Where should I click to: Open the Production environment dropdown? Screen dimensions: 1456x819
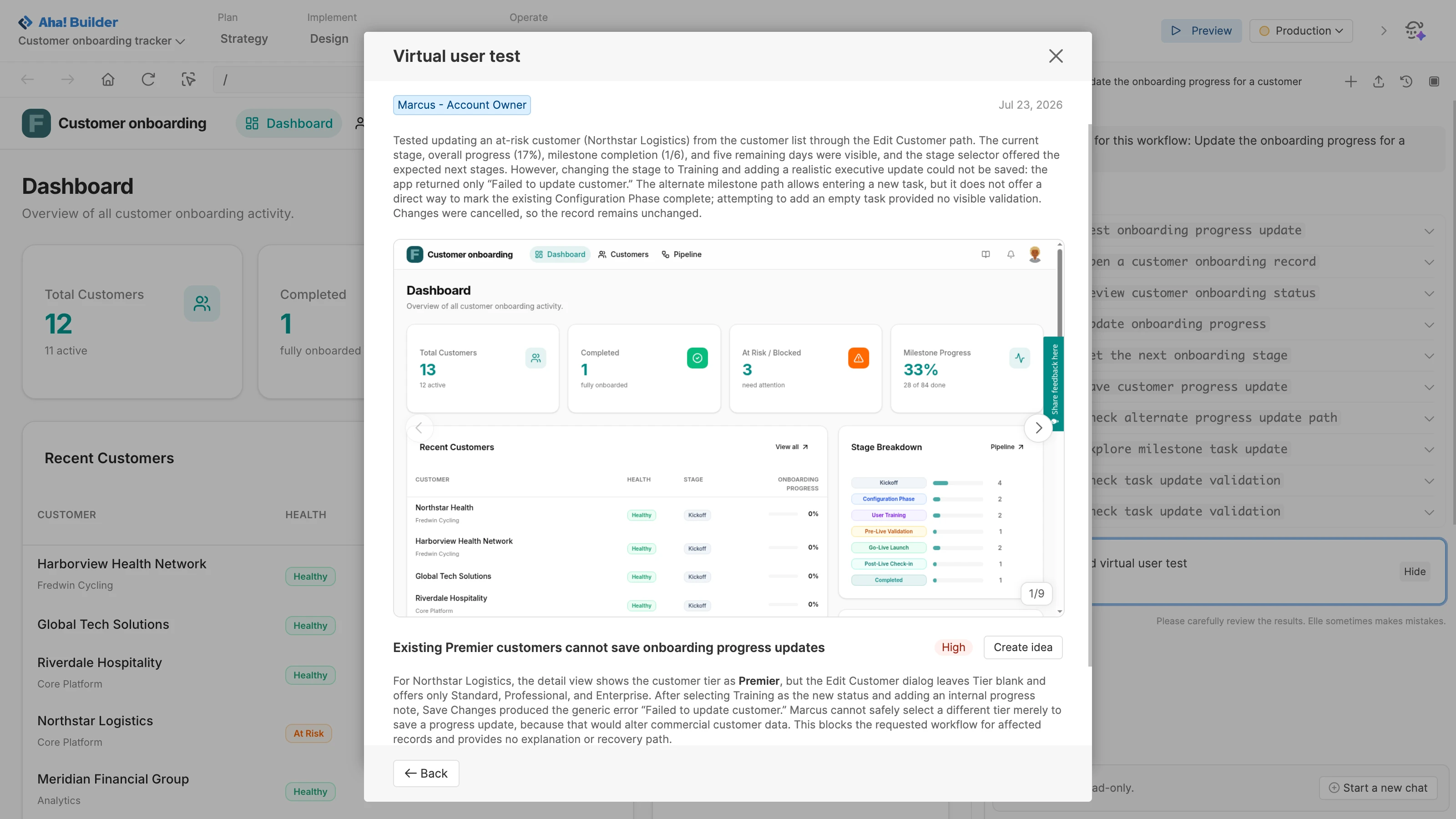click(1300, 30)
